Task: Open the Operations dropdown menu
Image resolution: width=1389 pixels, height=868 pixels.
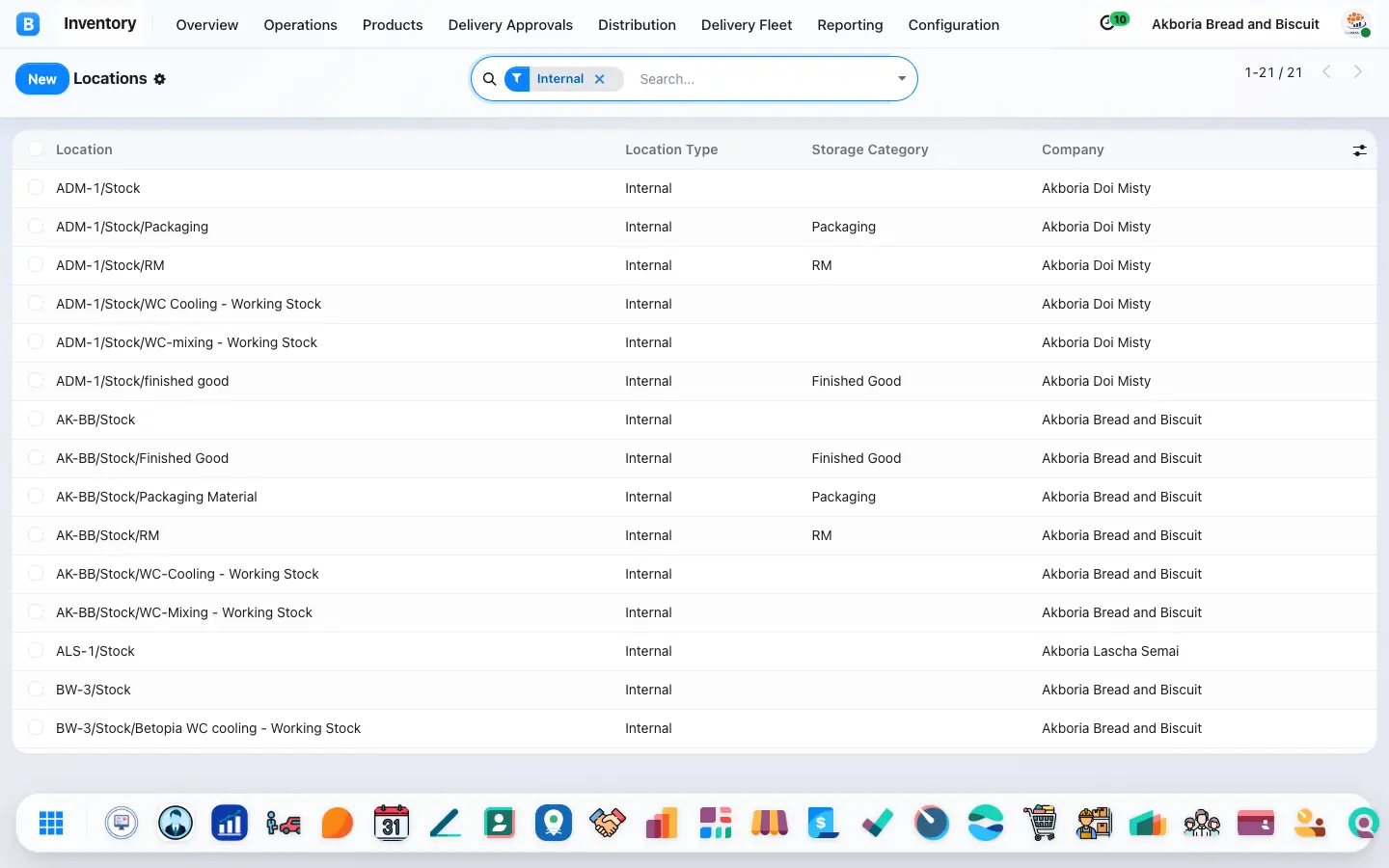Action: tap(300, 25)
